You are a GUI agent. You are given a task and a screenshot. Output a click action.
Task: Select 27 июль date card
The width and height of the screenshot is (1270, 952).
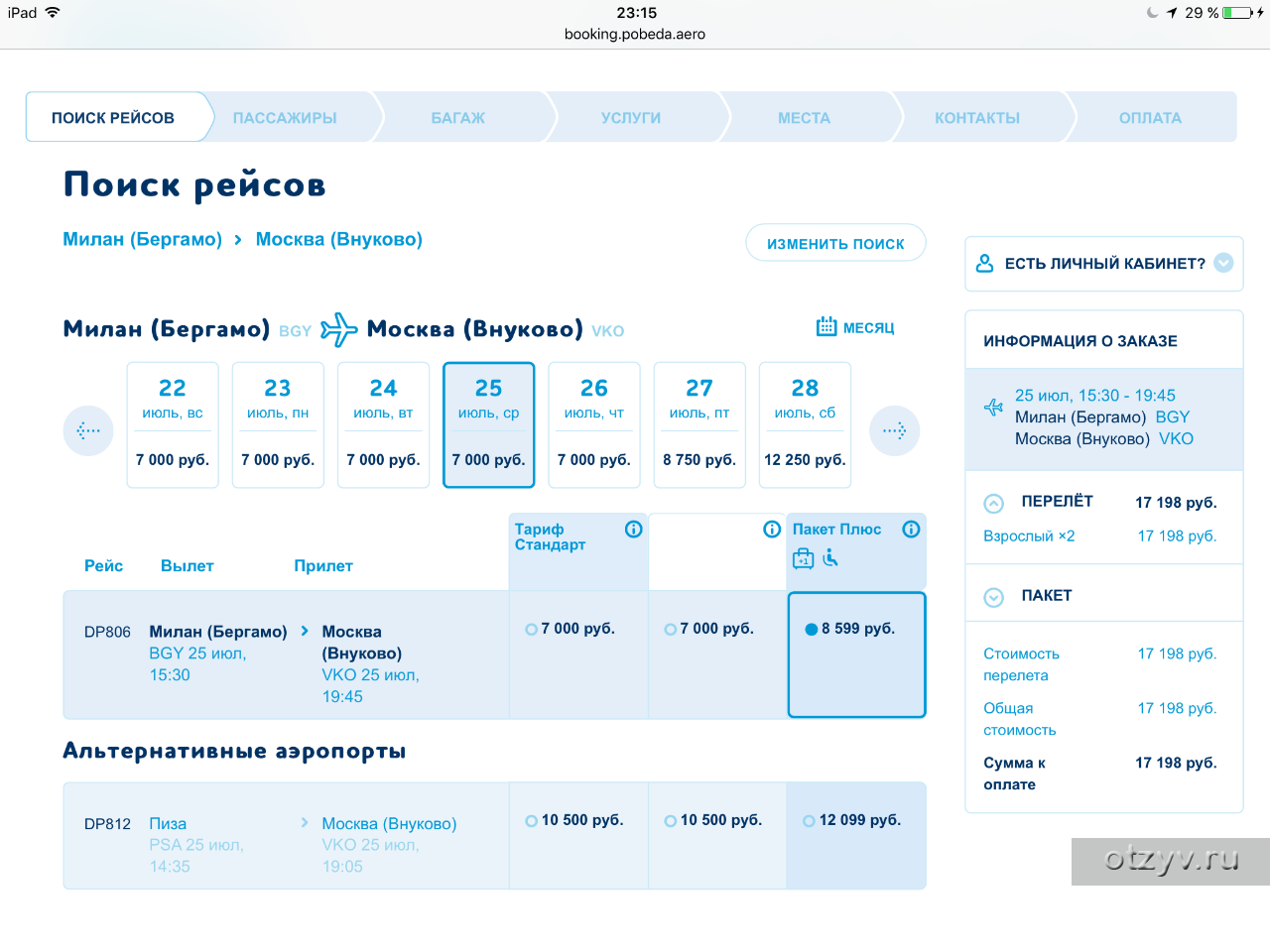699,424
